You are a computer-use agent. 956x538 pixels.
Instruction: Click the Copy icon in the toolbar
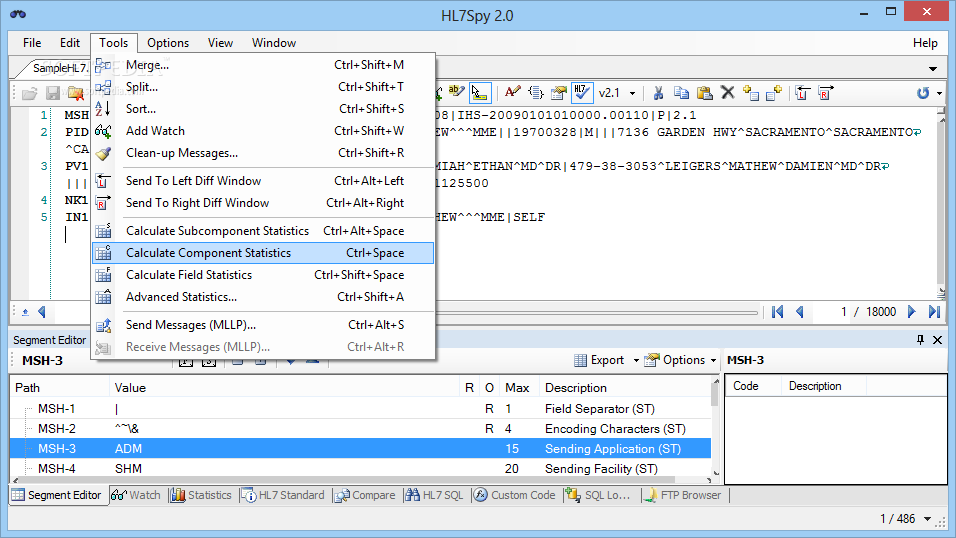pos(681,93)
